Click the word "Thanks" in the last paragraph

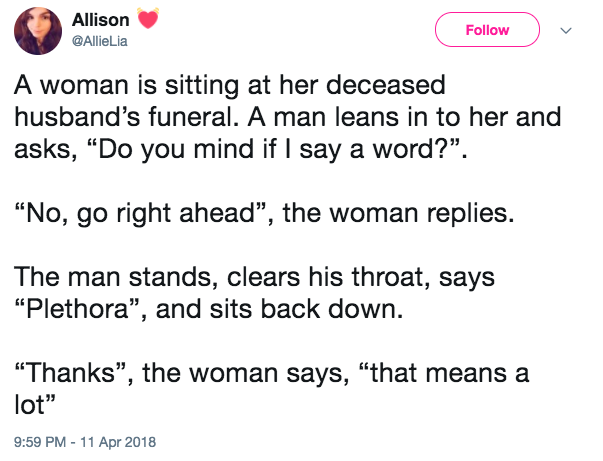tap(72, 375)
